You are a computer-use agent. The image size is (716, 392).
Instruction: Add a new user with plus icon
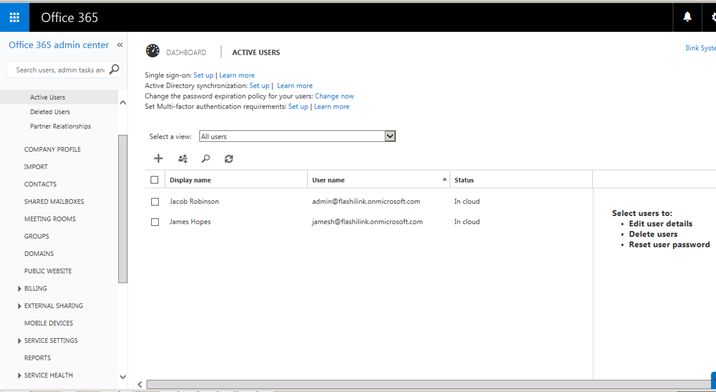[x=158, y=159]
